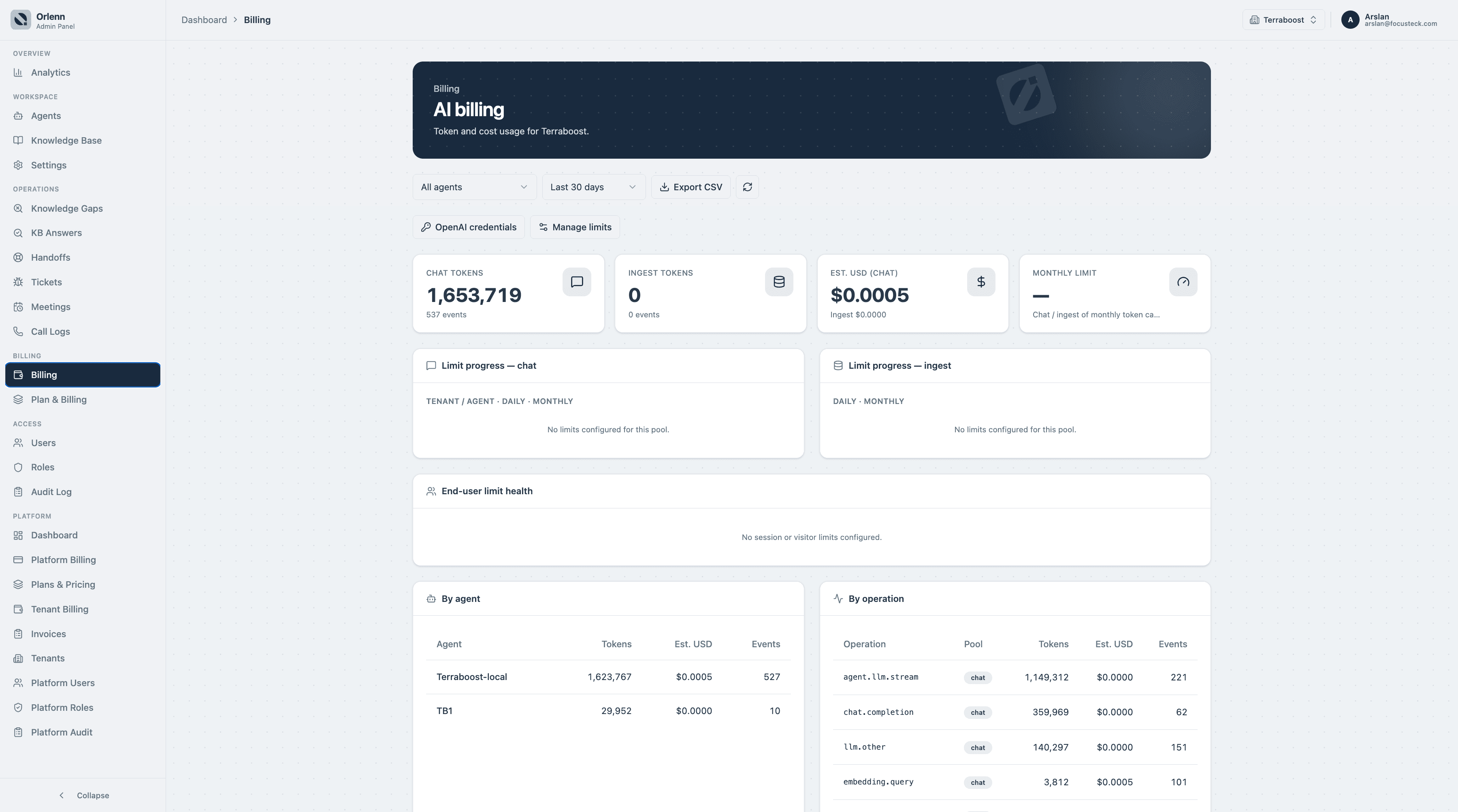
Task: Click the Plans & Pricing icon
Action: (x=18, y=585)
